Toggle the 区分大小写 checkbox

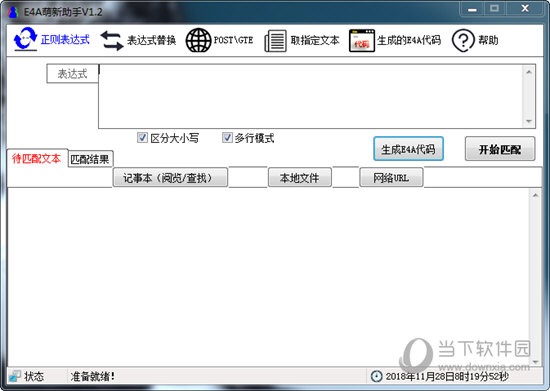tap(142, 137)
